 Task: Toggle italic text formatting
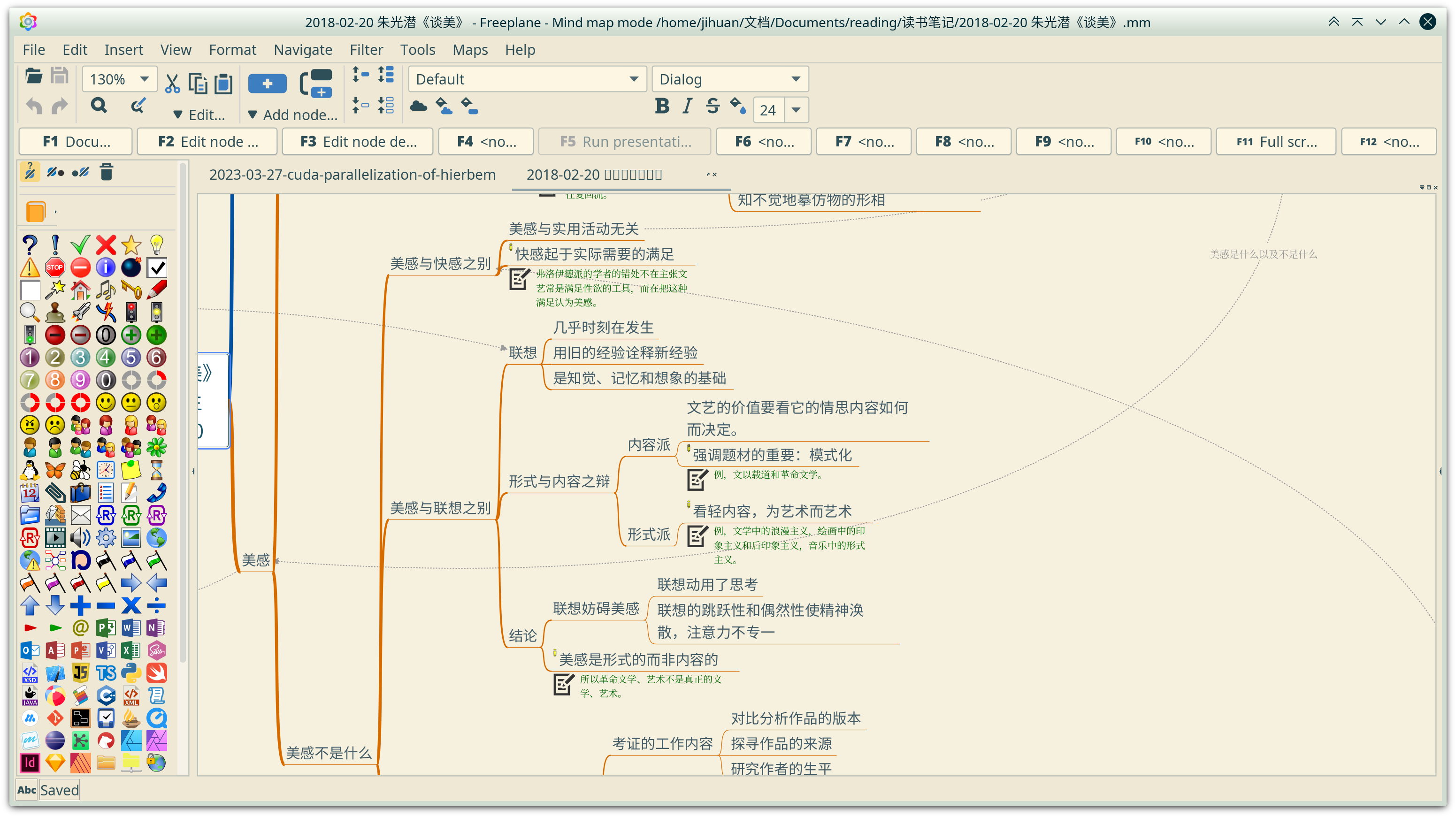coord(687,106)
